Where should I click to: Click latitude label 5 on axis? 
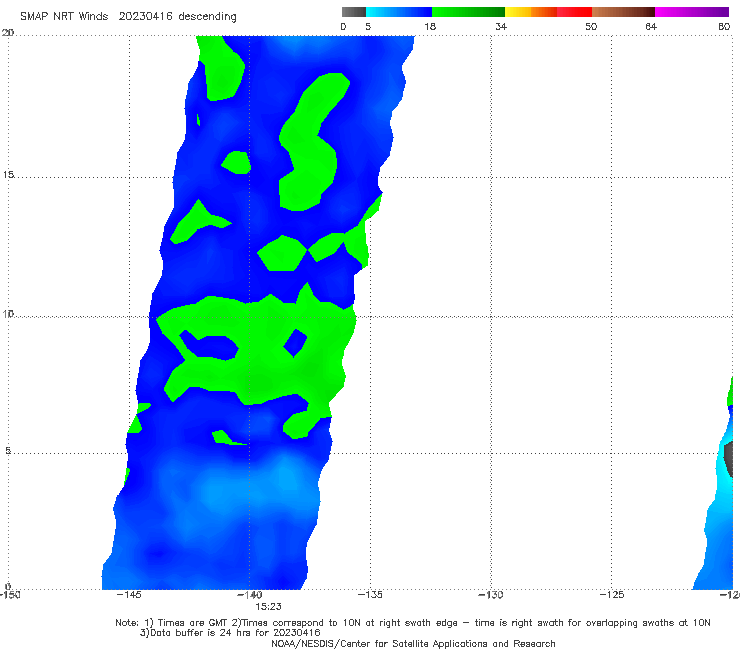[x=8, y=451]
